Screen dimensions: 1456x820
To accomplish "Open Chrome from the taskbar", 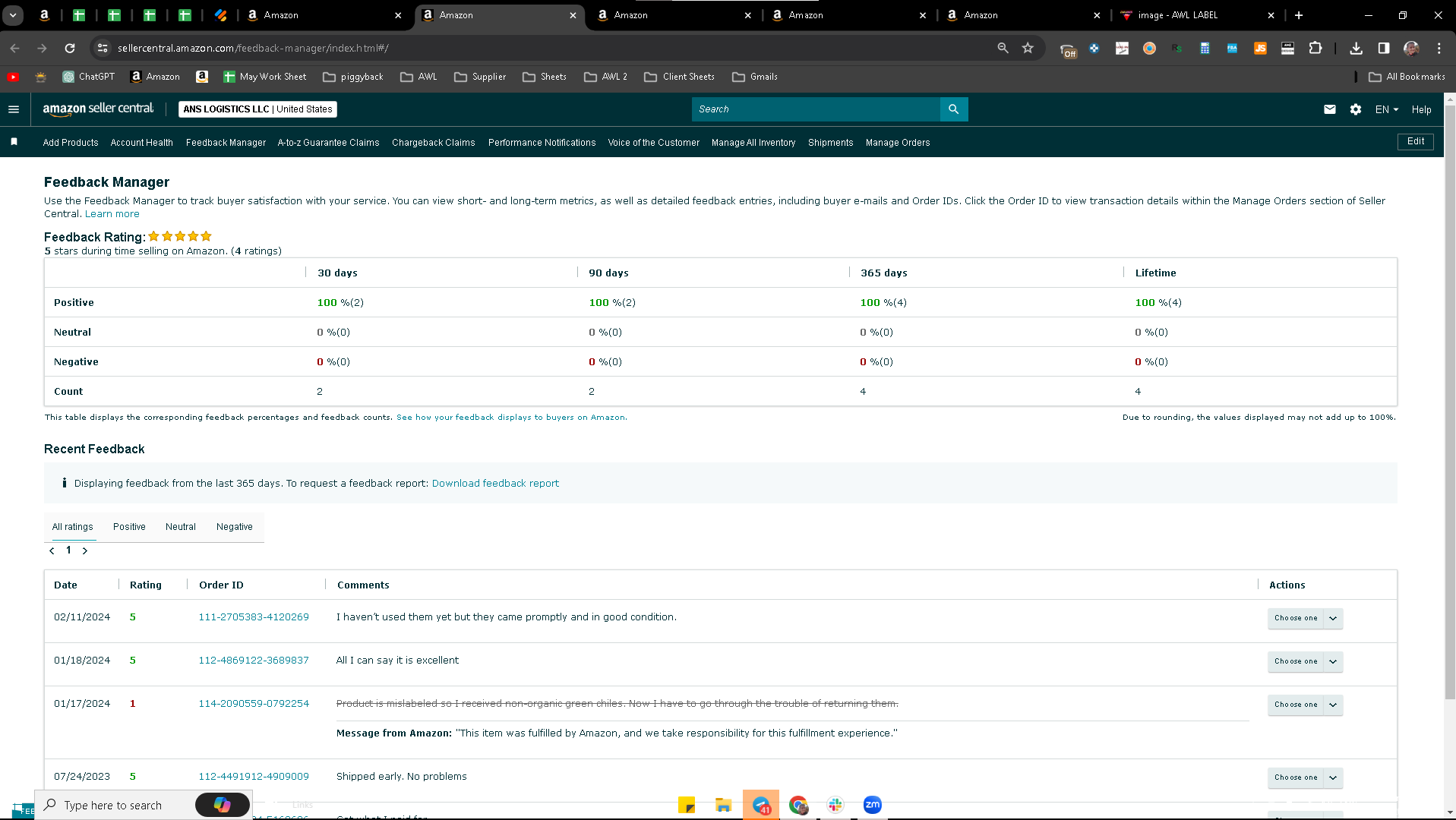I will (x=798, y=805).
